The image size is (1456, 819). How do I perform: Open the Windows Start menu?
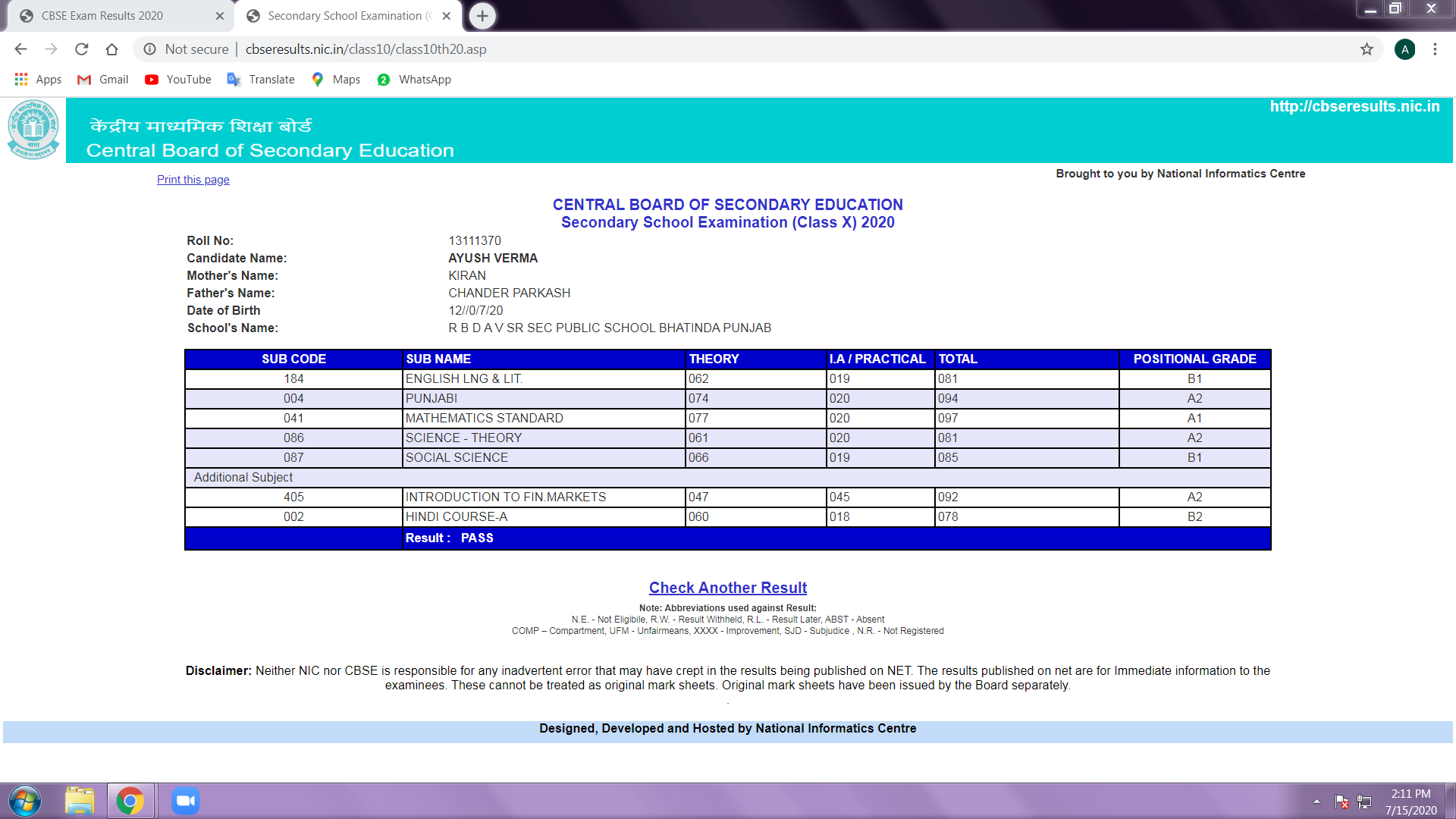25,801
